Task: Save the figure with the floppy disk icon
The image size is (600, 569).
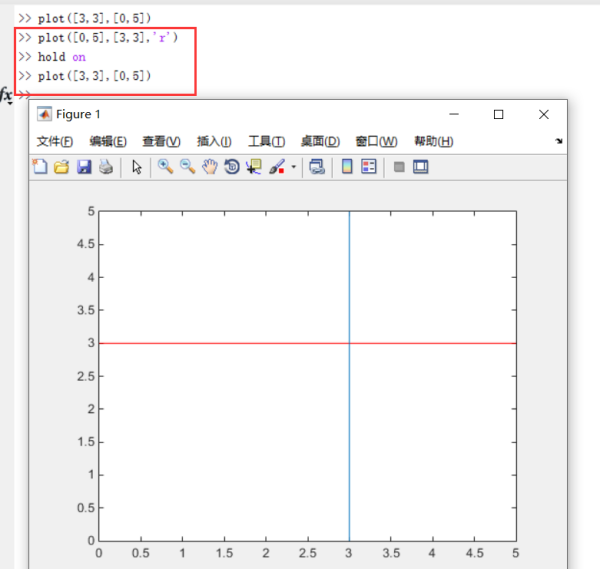Action: click(84, 167)
